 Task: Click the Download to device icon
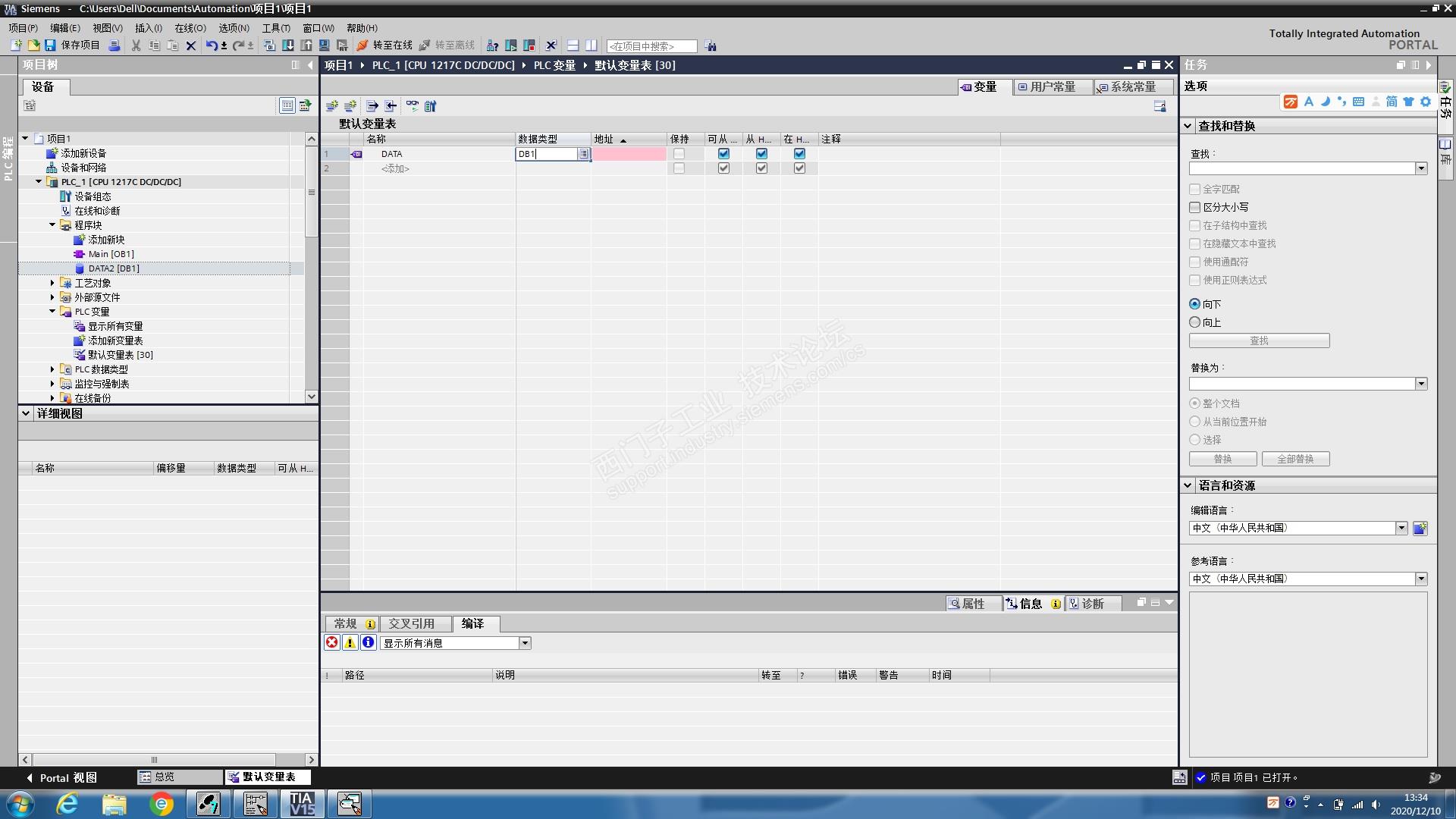(x=288, y=45)
